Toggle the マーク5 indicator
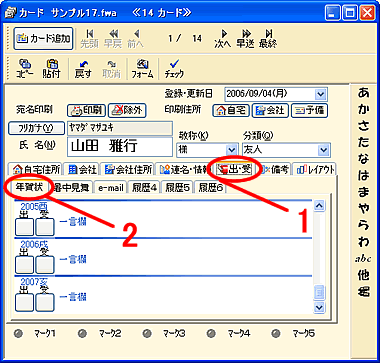380x363 pixels. point(275,333)
